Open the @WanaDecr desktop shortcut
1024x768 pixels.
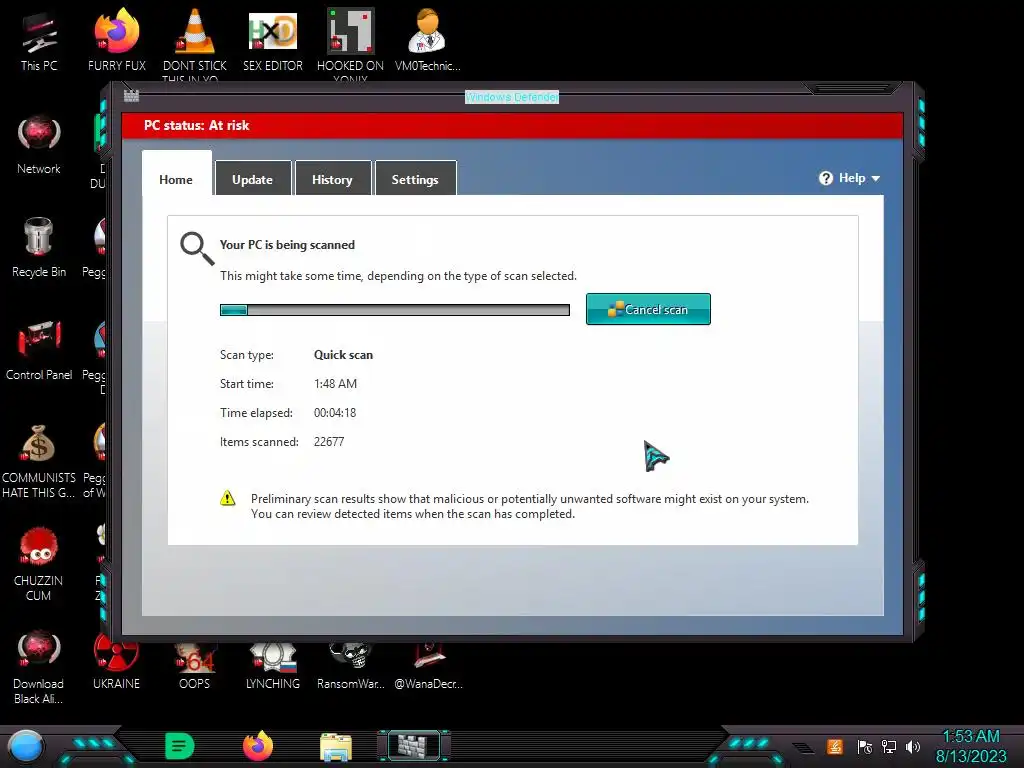(428, 665)
